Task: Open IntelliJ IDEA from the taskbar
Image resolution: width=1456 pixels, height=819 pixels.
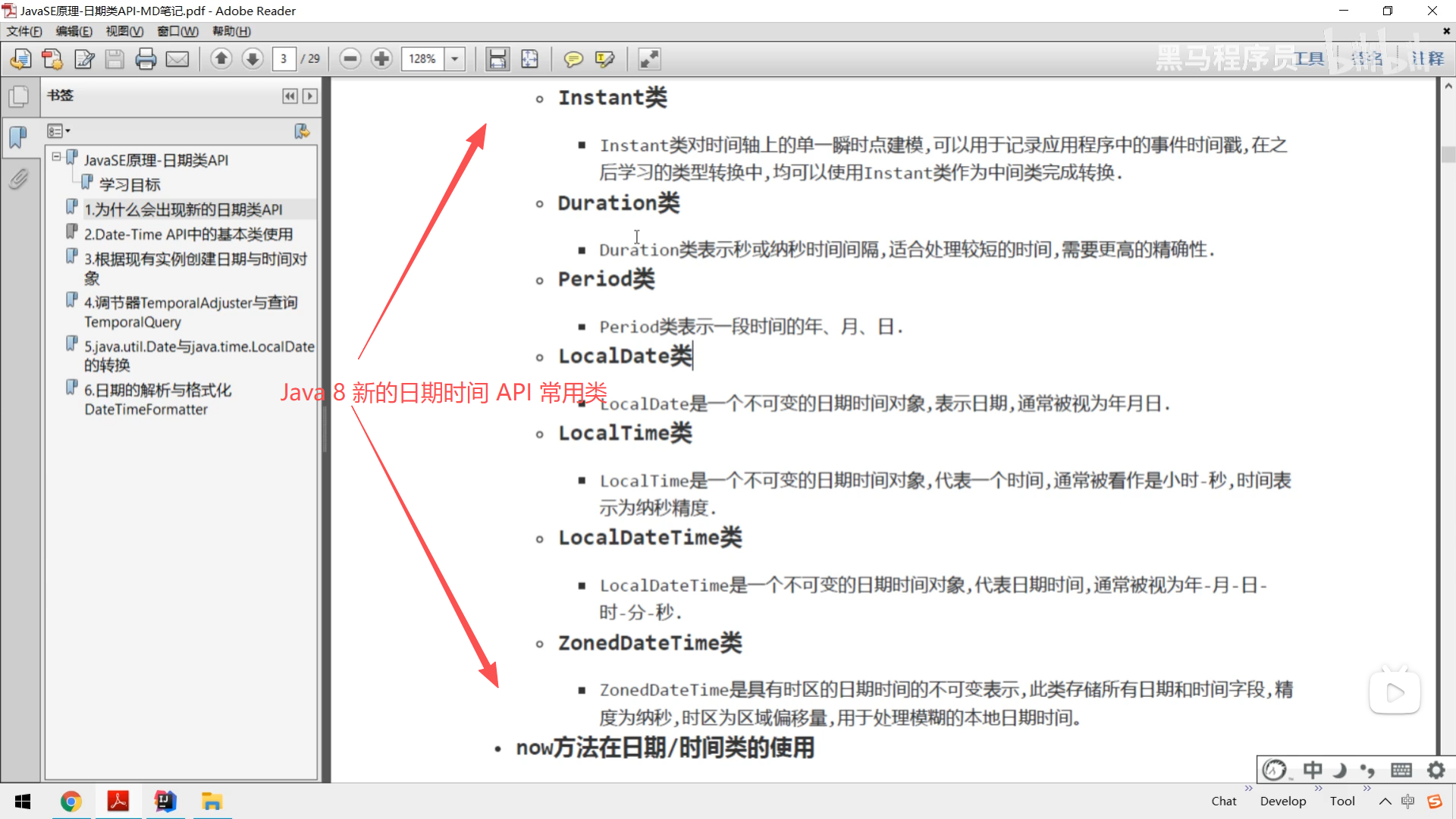Action: [x=165, y=802]
